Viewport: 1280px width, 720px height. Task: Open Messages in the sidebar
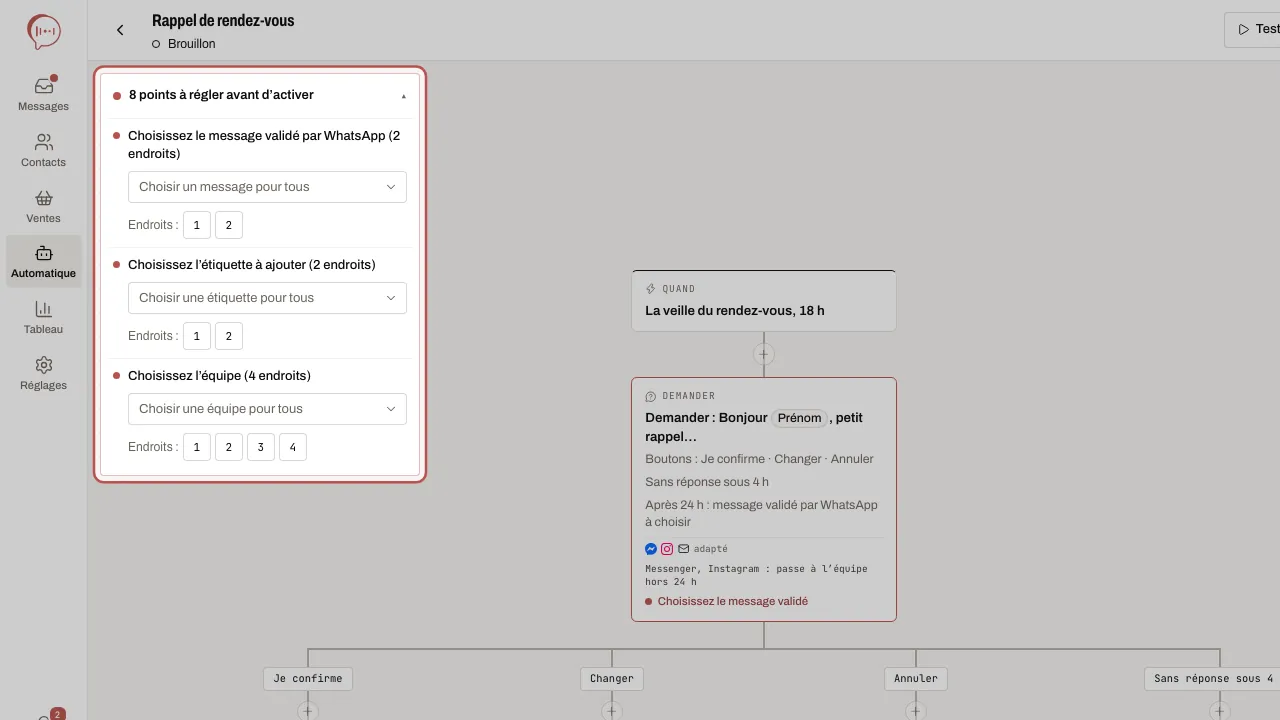44,94
